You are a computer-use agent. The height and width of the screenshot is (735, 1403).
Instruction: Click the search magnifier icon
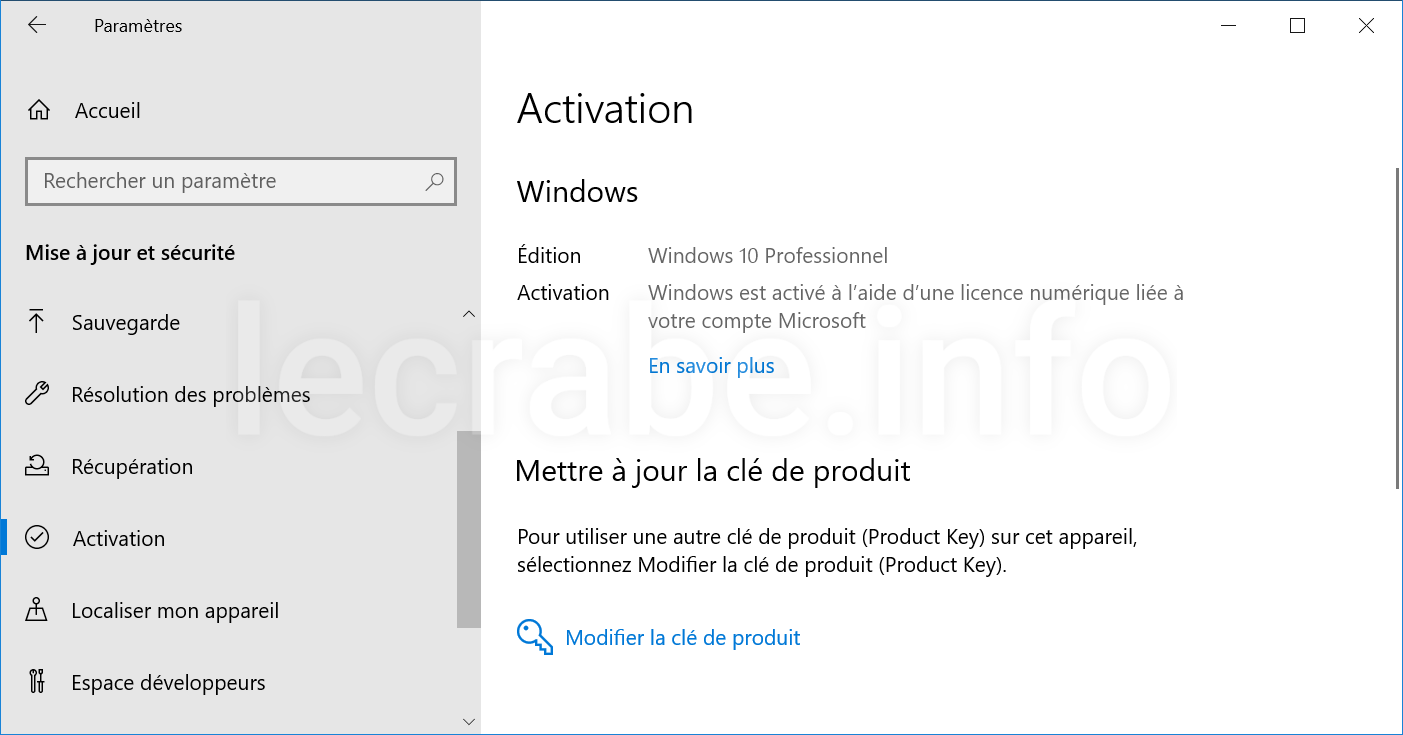click(x=434, y=182)
